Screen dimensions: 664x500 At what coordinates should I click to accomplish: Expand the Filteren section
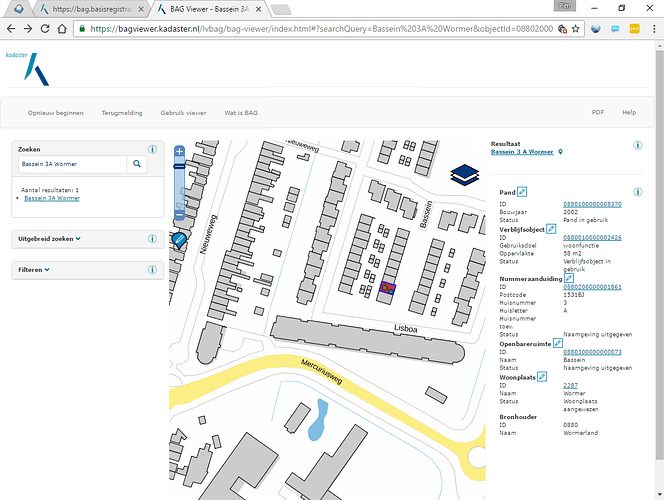pyautogui.click(x=34, y=270)
